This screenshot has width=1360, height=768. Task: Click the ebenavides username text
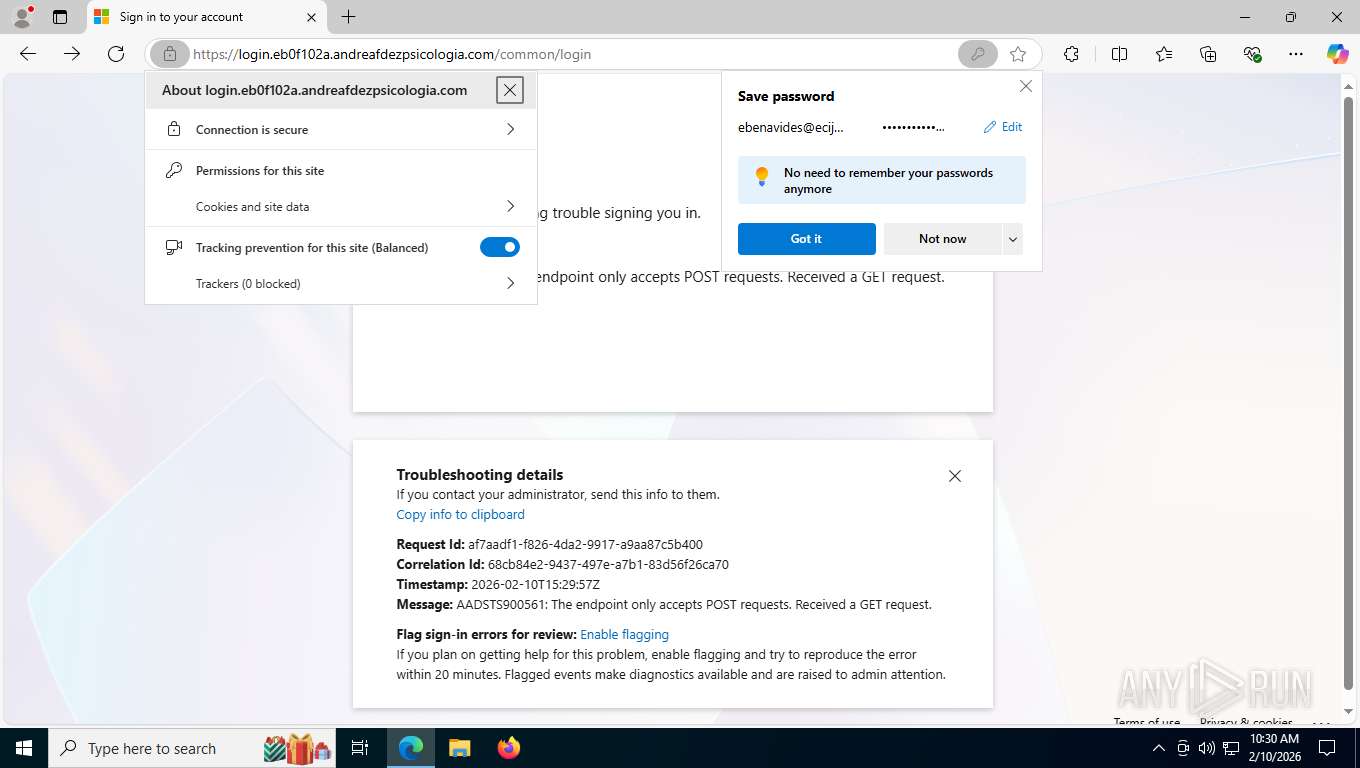(x=790, y=127)
